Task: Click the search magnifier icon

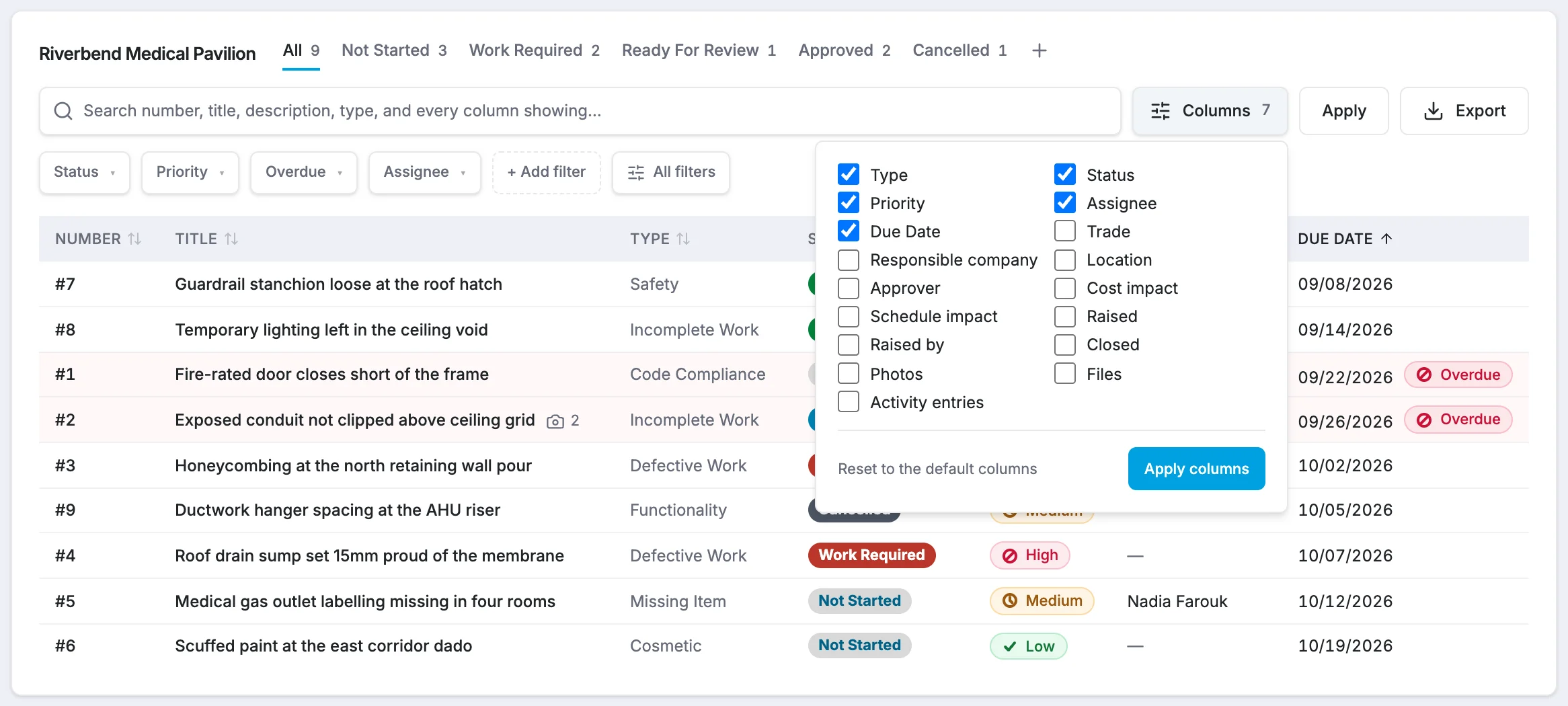Action: point(63,111)
